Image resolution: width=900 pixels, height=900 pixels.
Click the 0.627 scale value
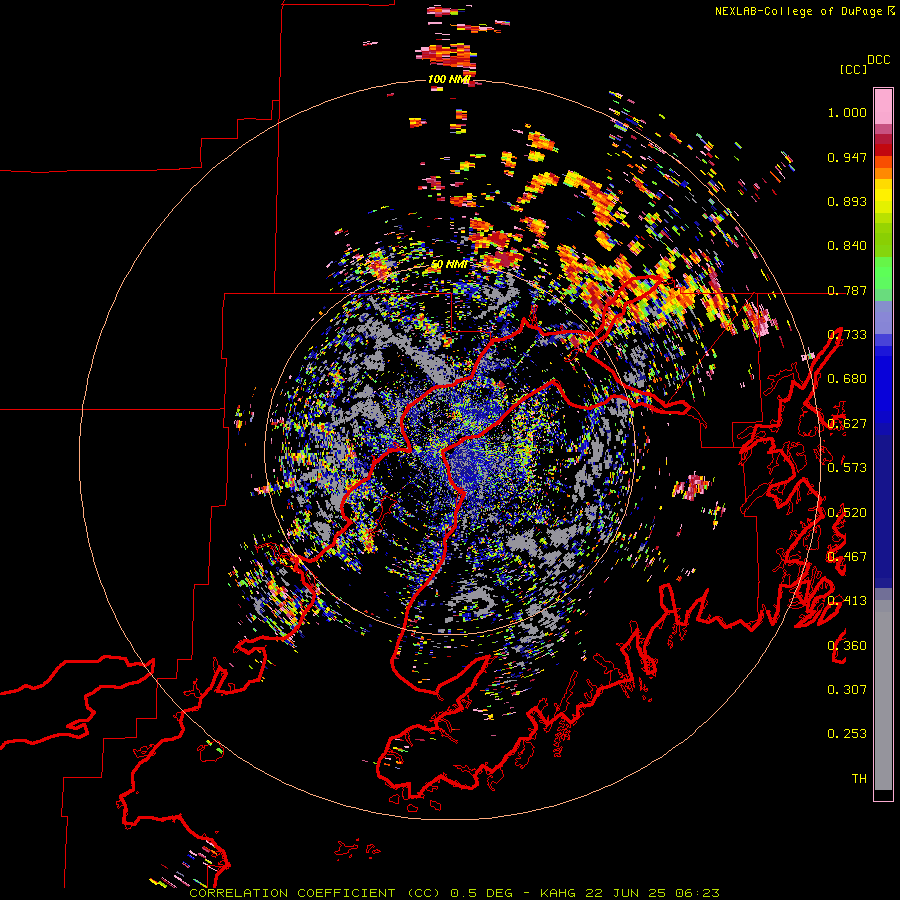tap(847, 424)
